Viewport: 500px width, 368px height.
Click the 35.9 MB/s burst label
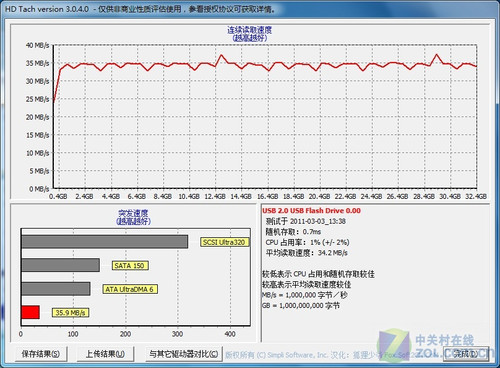tap(70, 312)
